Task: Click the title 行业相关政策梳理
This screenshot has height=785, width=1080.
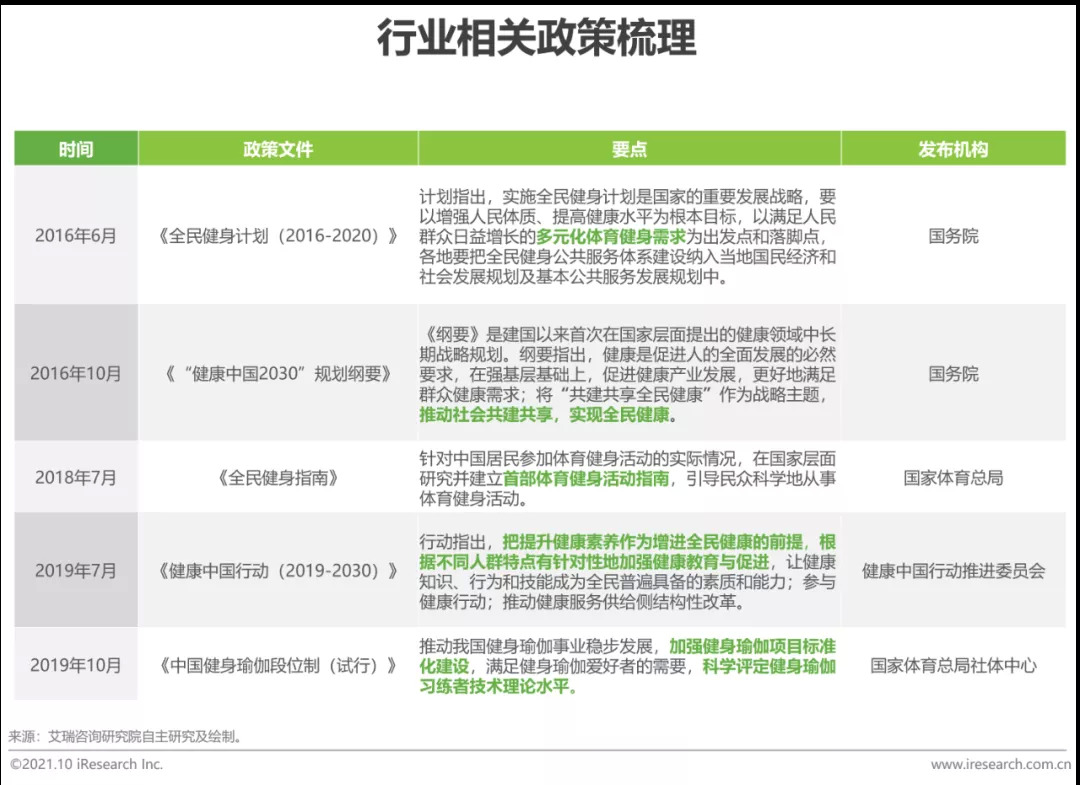Action: tap(537, 39)
